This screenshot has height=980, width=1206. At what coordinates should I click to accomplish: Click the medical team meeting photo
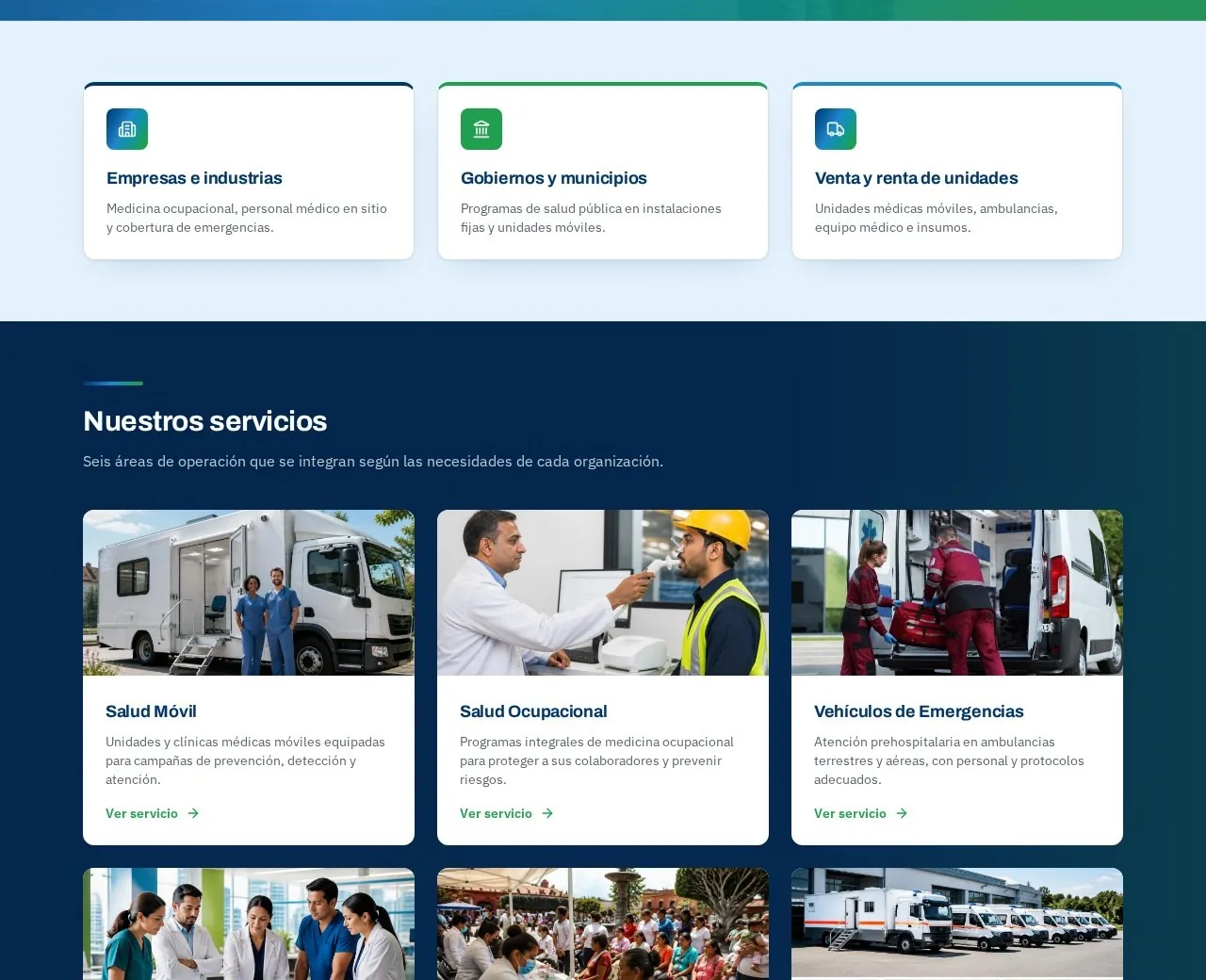coord(249,923)
